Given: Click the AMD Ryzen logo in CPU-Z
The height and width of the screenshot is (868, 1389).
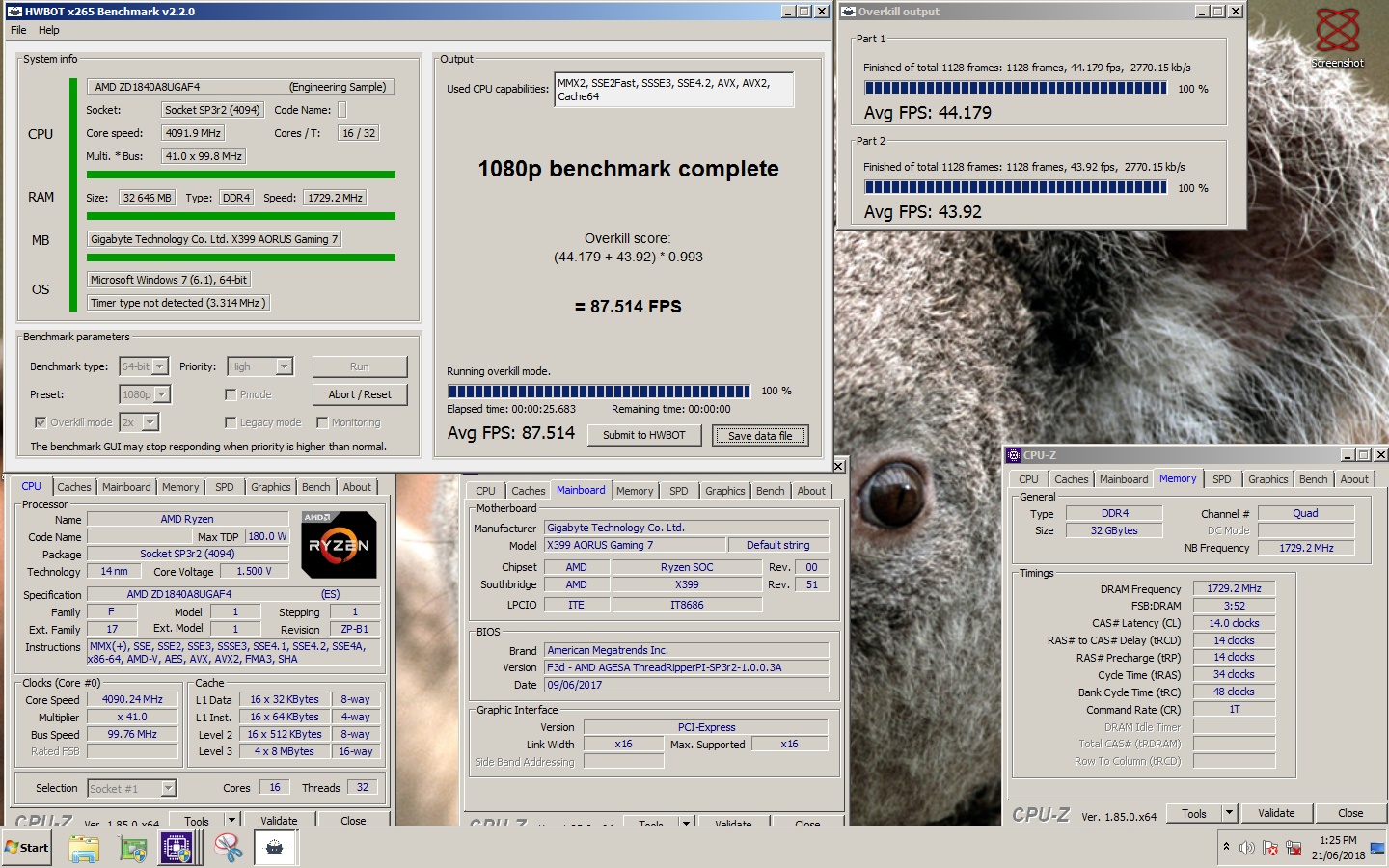Looking at the screenshot, I should [339, 545].
